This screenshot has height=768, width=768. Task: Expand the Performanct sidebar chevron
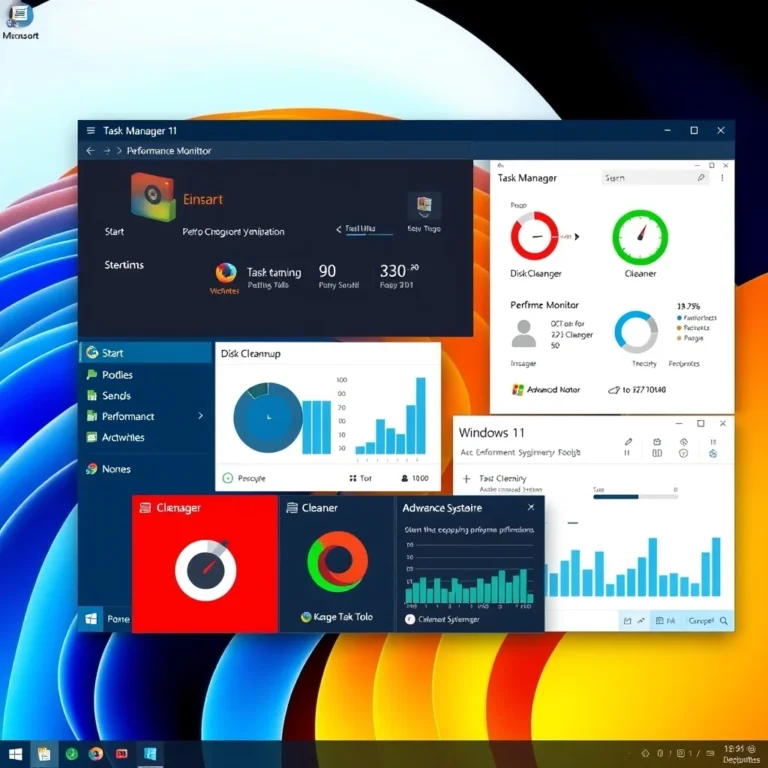(x=201, y=416)
